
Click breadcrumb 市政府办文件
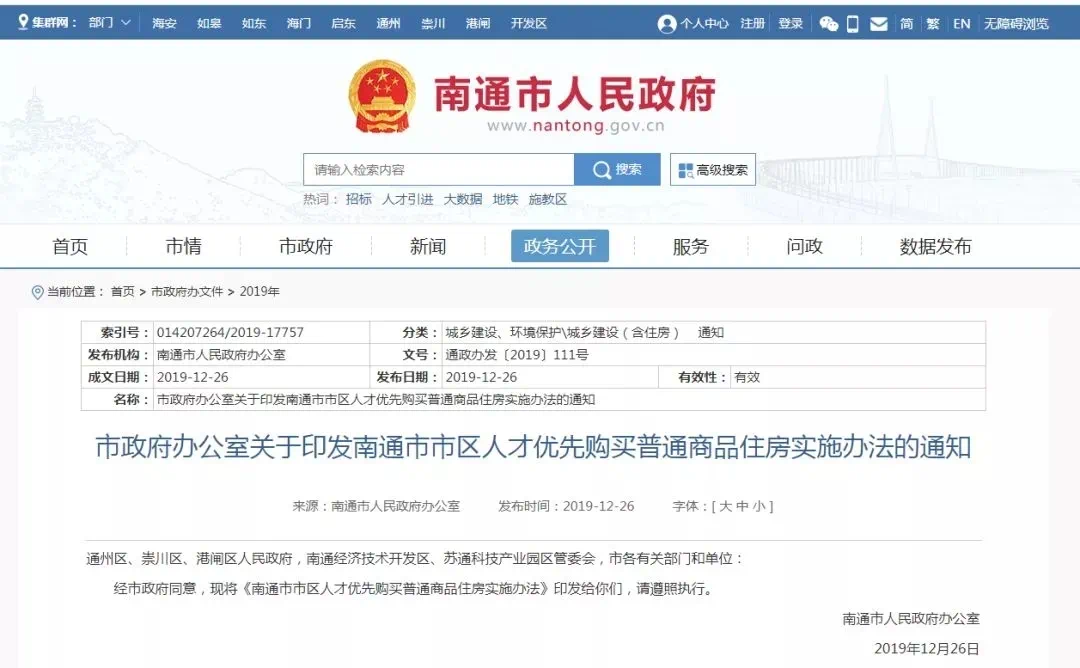coord(187,291)
